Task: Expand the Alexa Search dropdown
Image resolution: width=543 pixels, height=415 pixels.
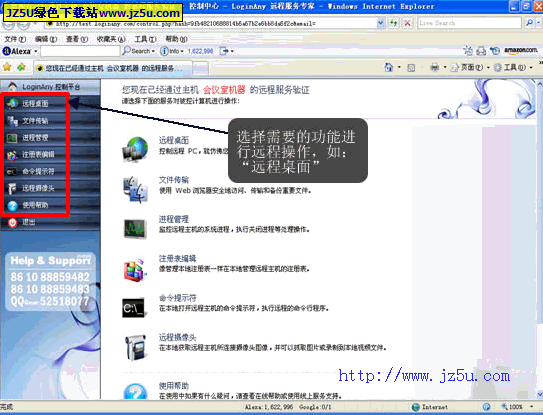Action: click(x=153, y=52)
